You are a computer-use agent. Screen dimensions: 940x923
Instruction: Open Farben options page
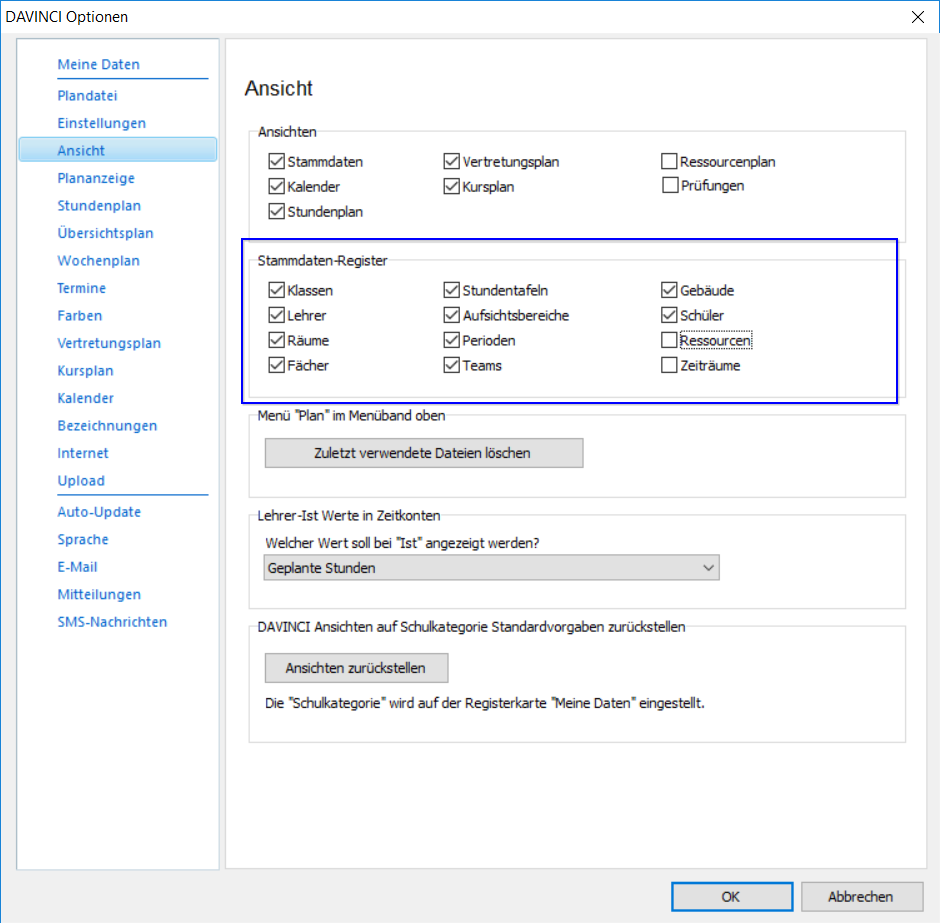coord(80,316)
